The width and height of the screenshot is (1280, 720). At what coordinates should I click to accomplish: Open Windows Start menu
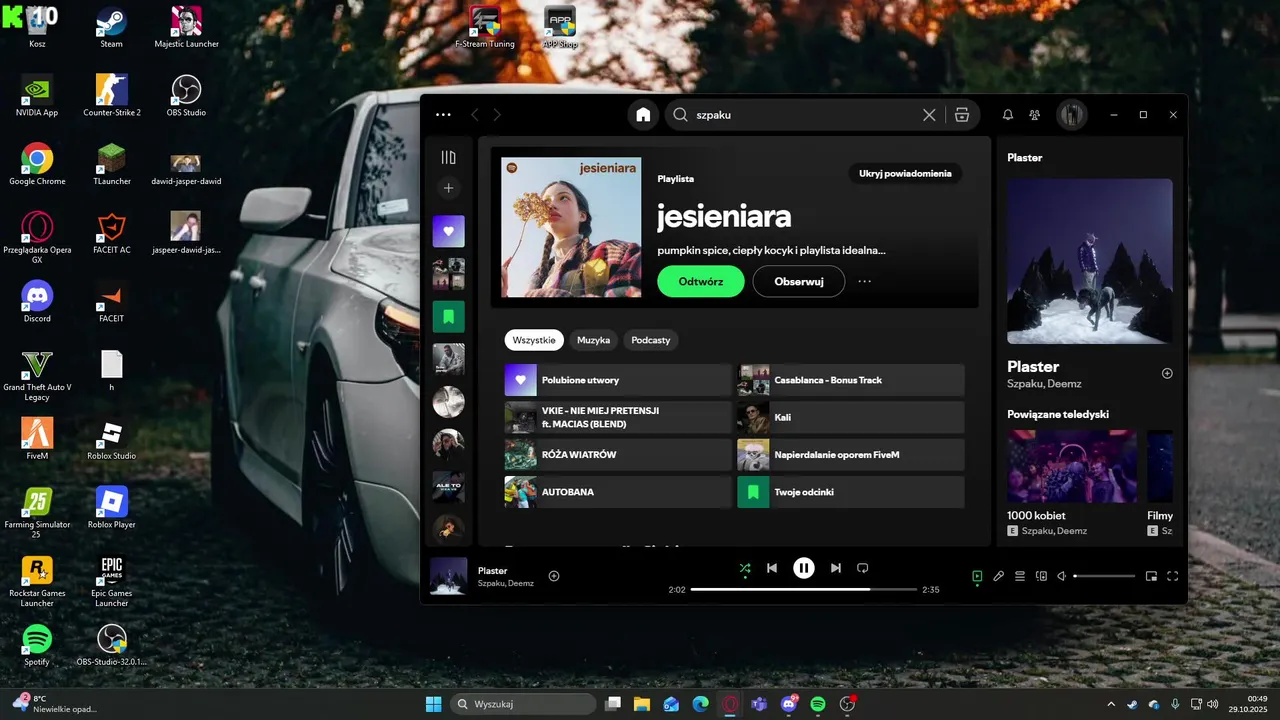click(433, 704)
